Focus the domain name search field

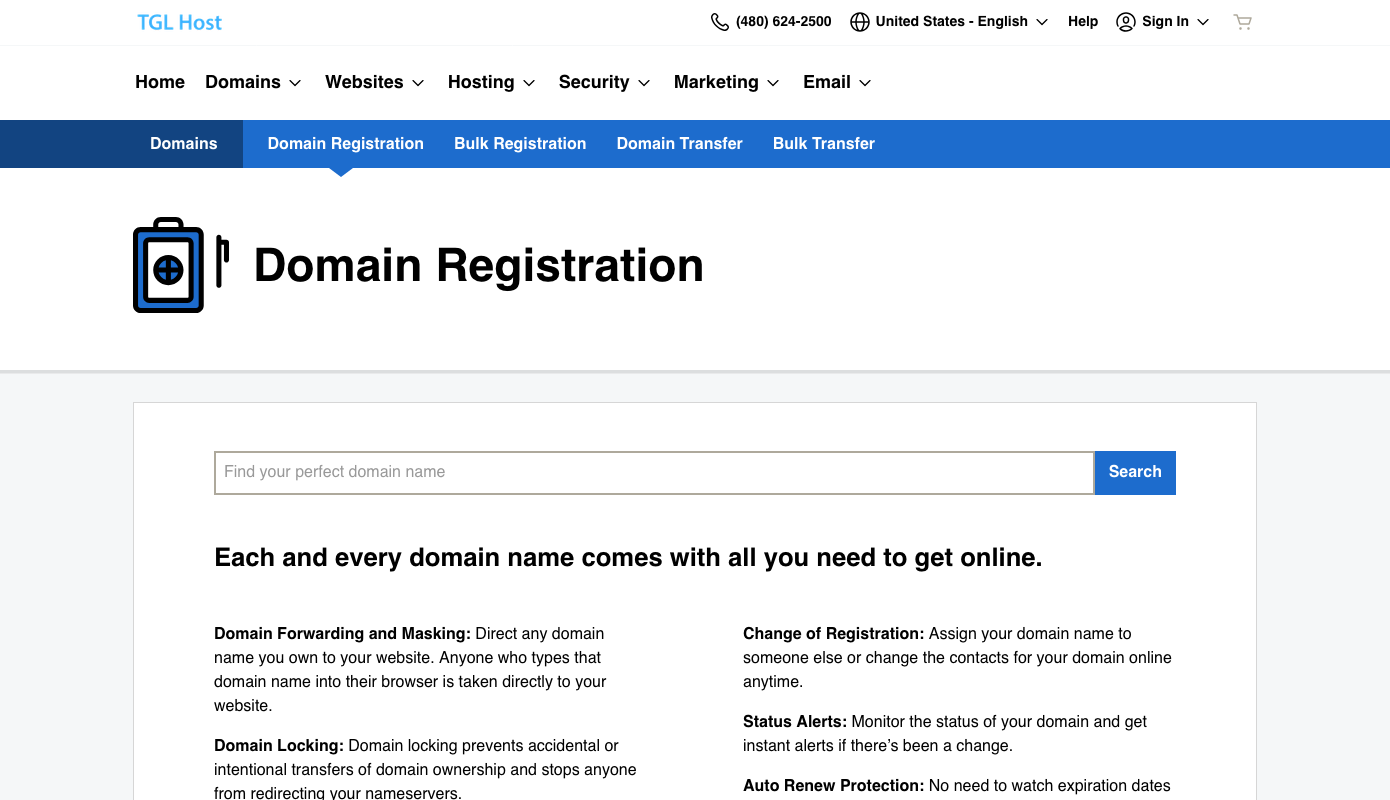(x=654, y=473)
